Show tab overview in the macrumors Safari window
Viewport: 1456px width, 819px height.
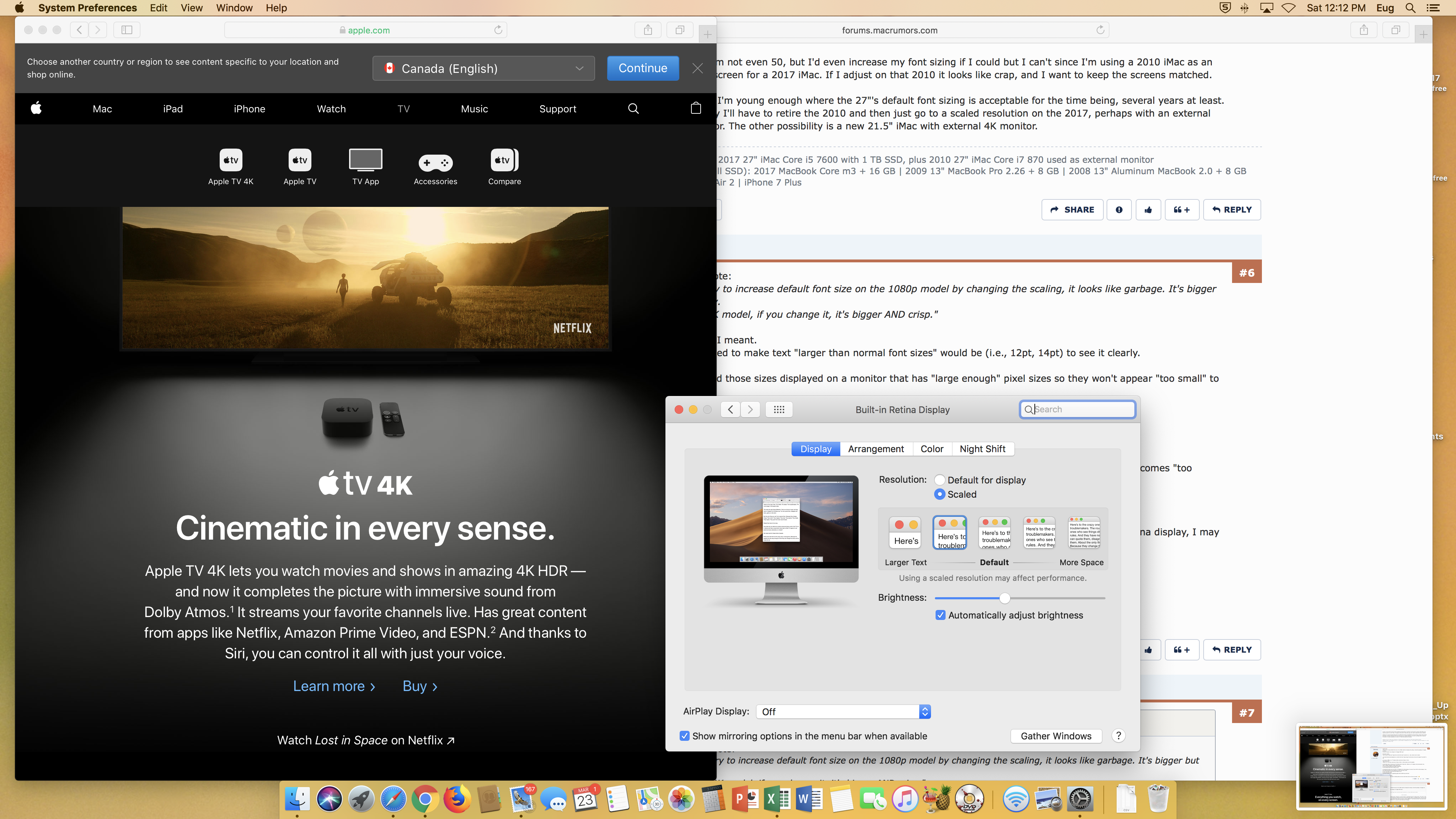click(x=1396, y=30)
